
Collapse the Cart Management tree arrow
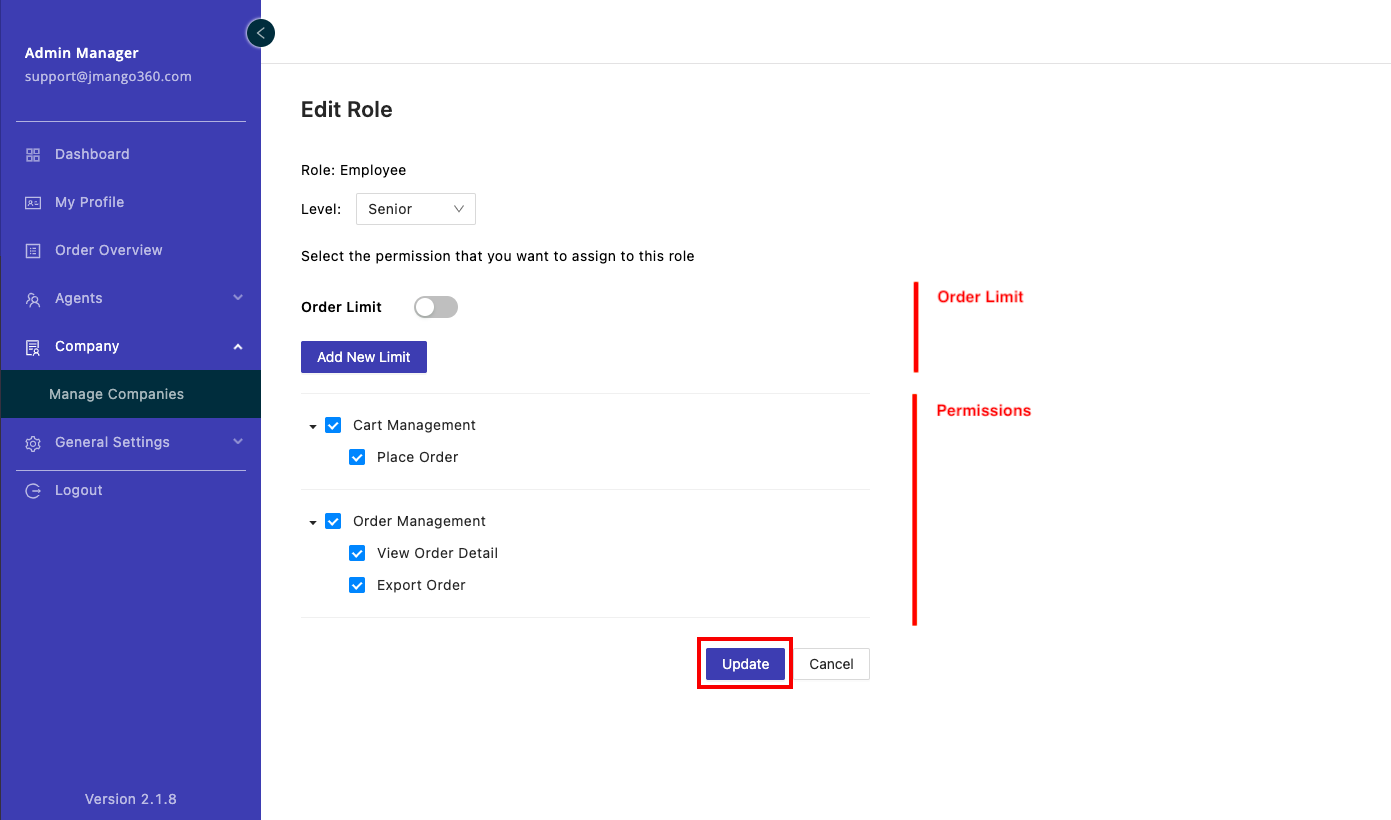313,426
